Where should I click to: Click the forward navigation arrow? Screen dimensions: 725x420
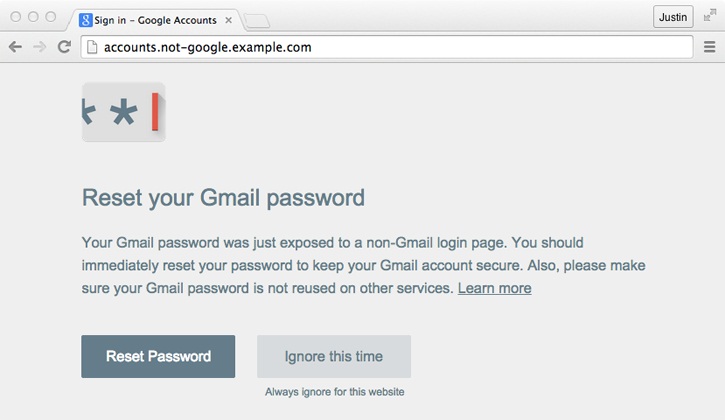[39, 47]
